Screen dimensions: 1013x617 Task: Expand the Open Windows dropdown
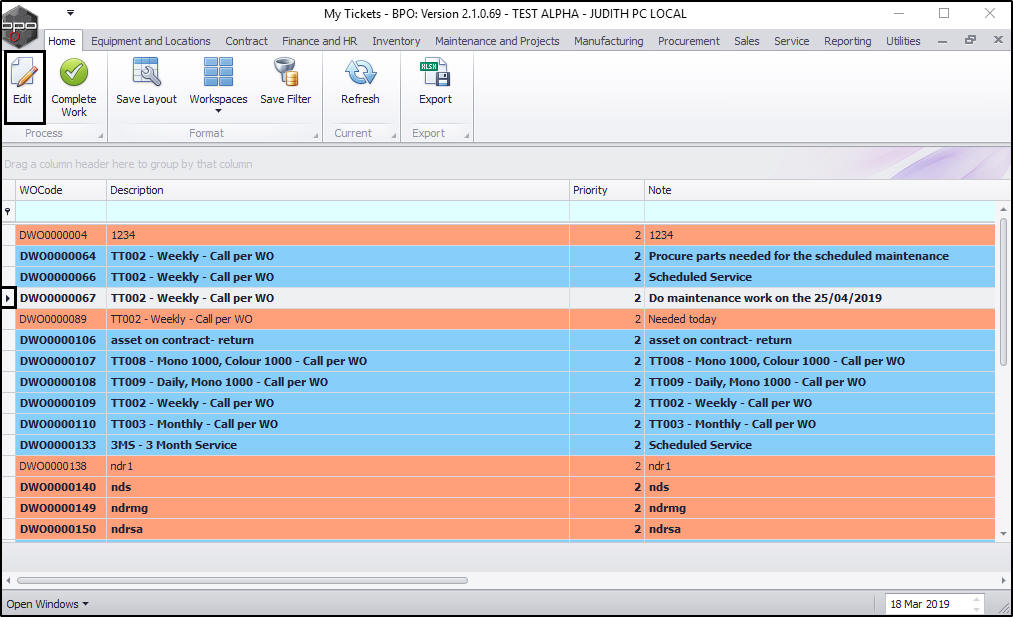[47, 604]
